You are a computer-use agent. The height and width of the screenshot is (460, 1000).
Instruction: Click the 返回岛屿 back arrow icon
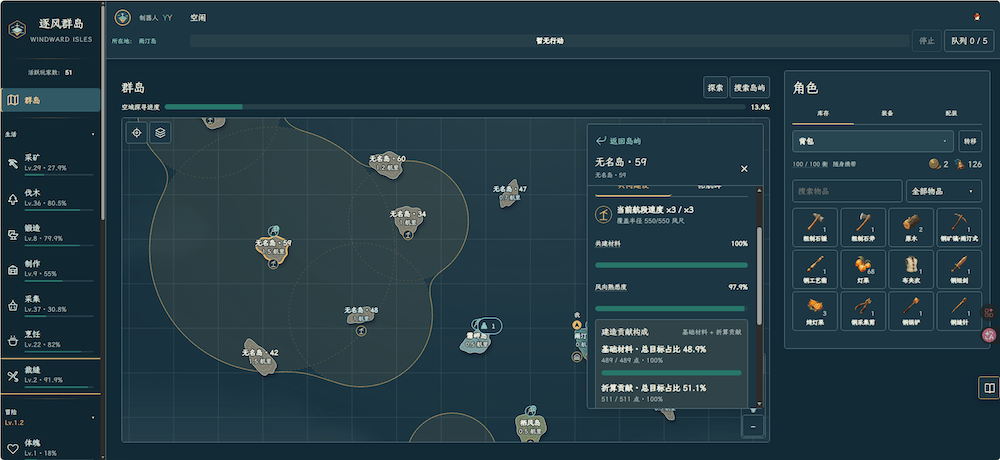(x=600, y=141)
